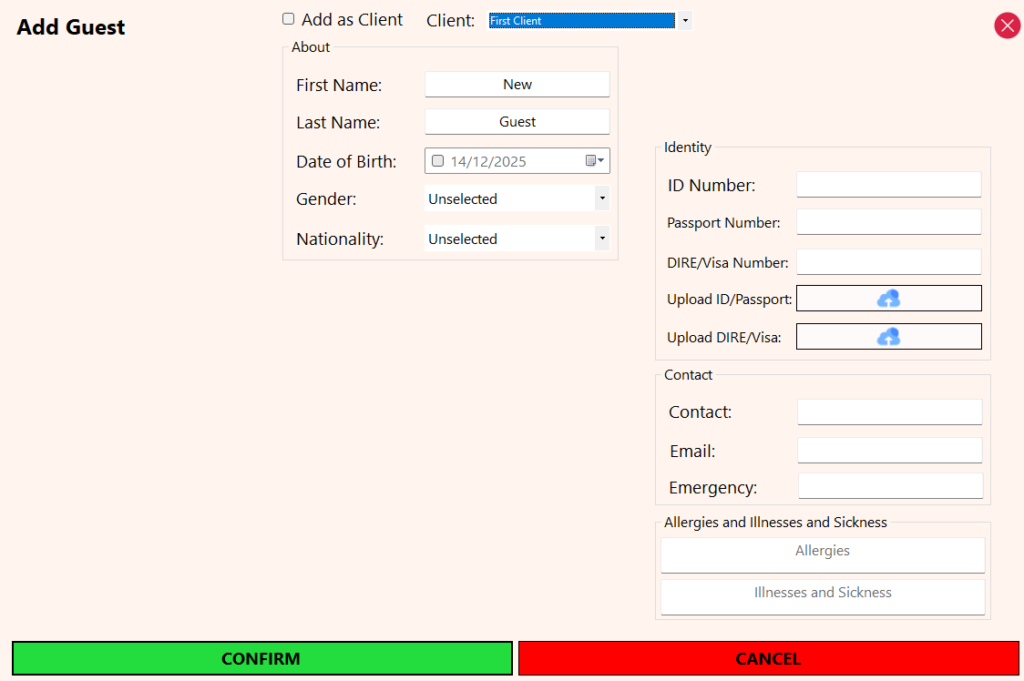Focus the Passport Number input field

coord(888,222)
